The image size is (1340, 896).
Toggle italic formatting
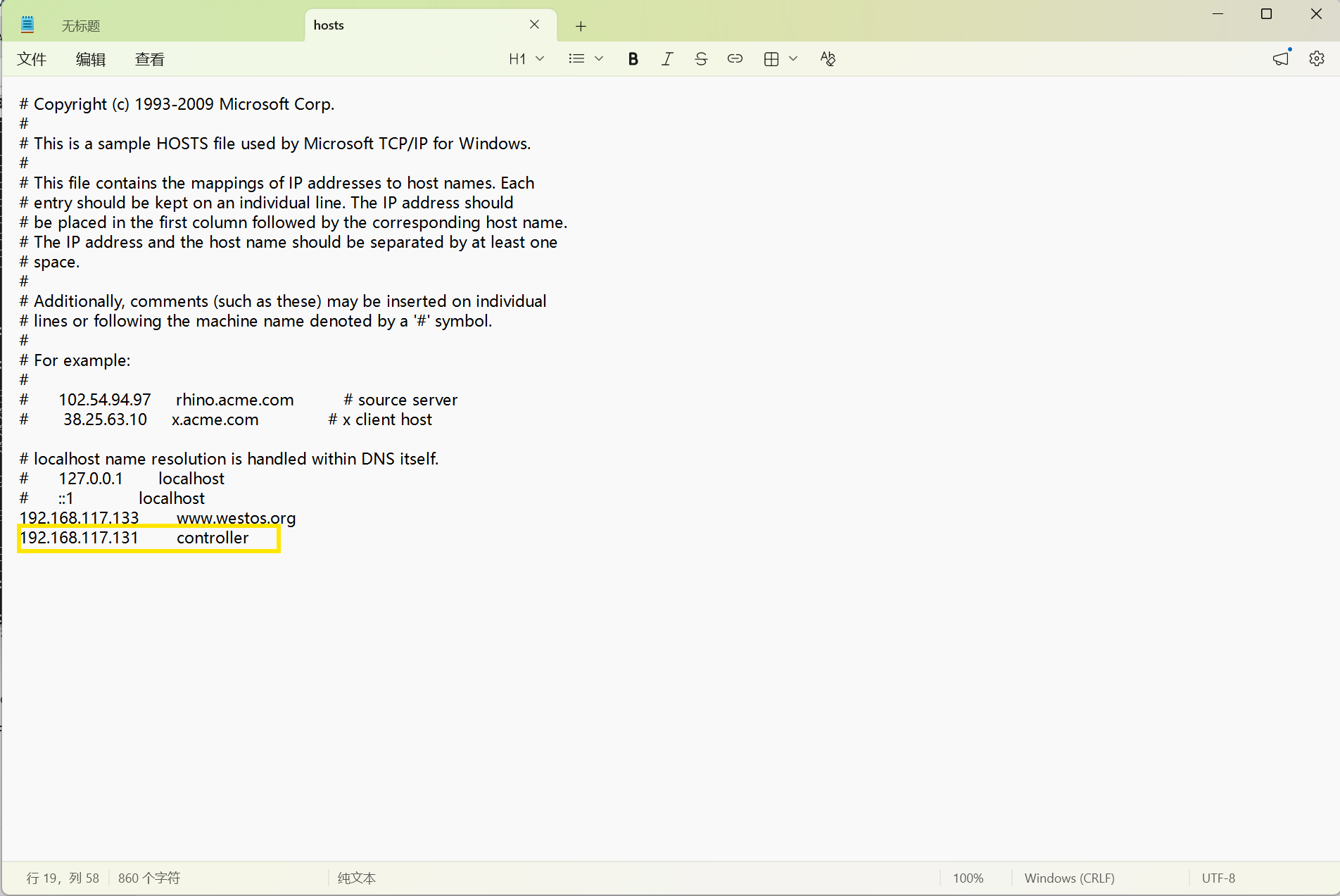click(667, 59)
